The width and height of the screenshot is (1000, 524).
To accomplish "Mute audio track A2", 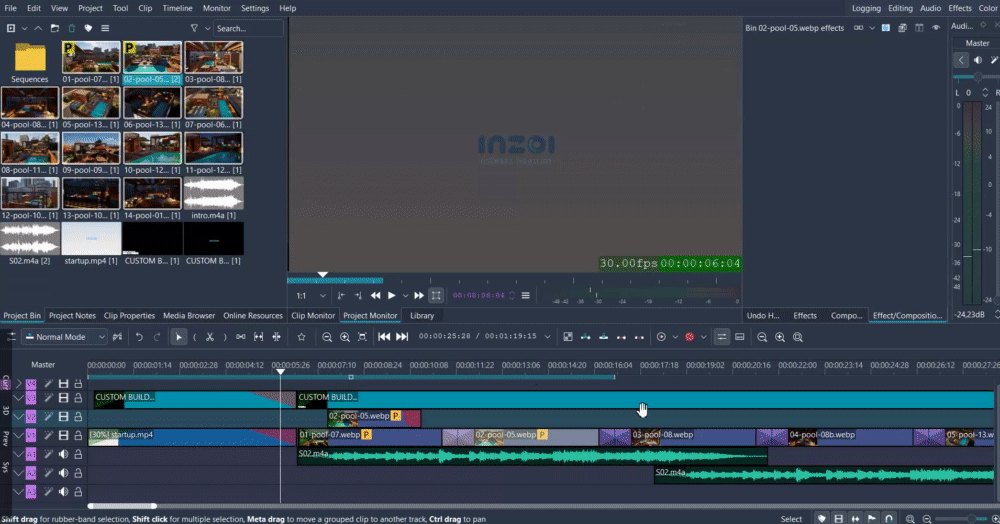I will coord(63,473).
